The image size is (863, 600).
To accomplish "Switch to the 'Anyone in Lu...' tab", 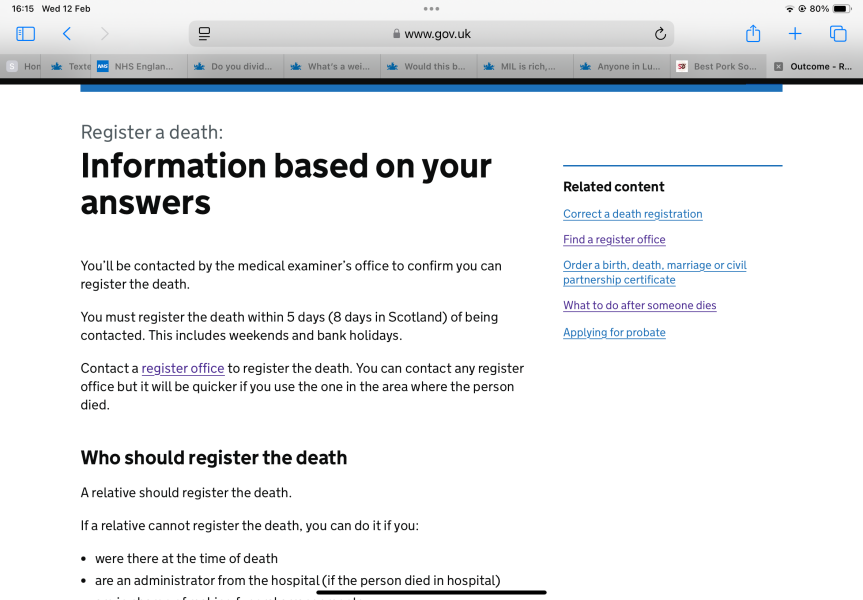I will (x=621, y=67).
